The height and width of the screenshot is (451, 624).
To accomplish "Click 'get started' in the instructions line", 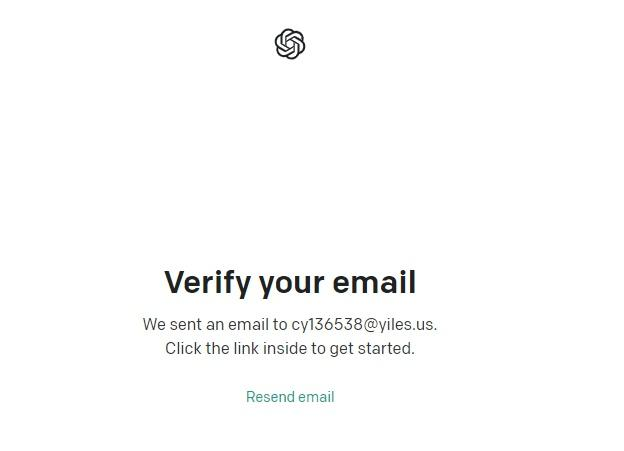I will click(x=372, y=349).
